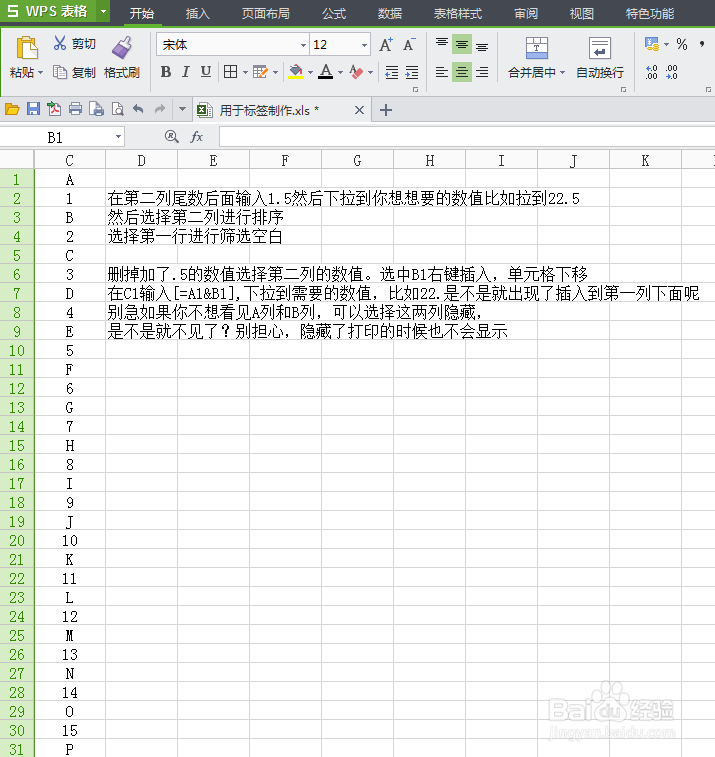This screenshot has height=757, width=715.
Task: Click the WPS 表格 logo button
Action: coord(48,11)
